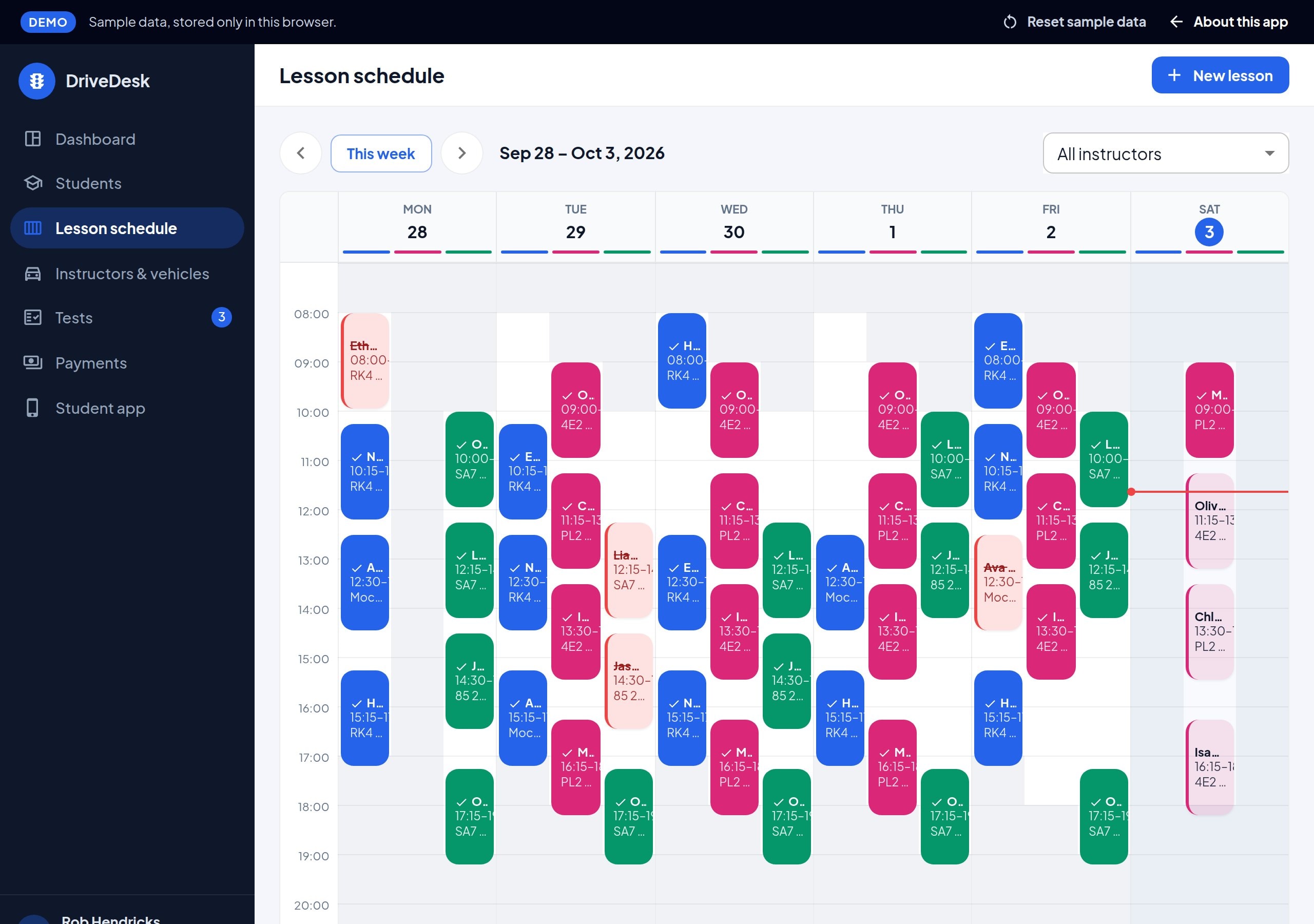Screen dimensions: 1314x924
Task: Click blue instructor color bar under Monday 28
Action: 365,252
